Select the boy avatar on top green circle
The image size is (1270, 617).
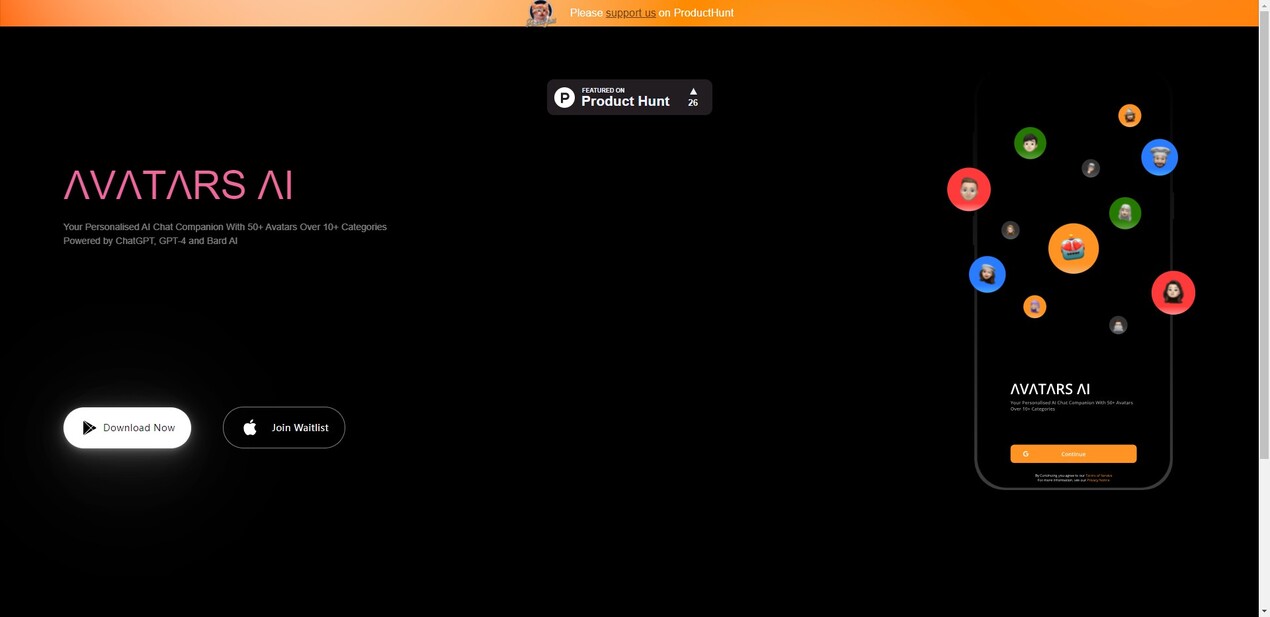(x=1030, y=143)
